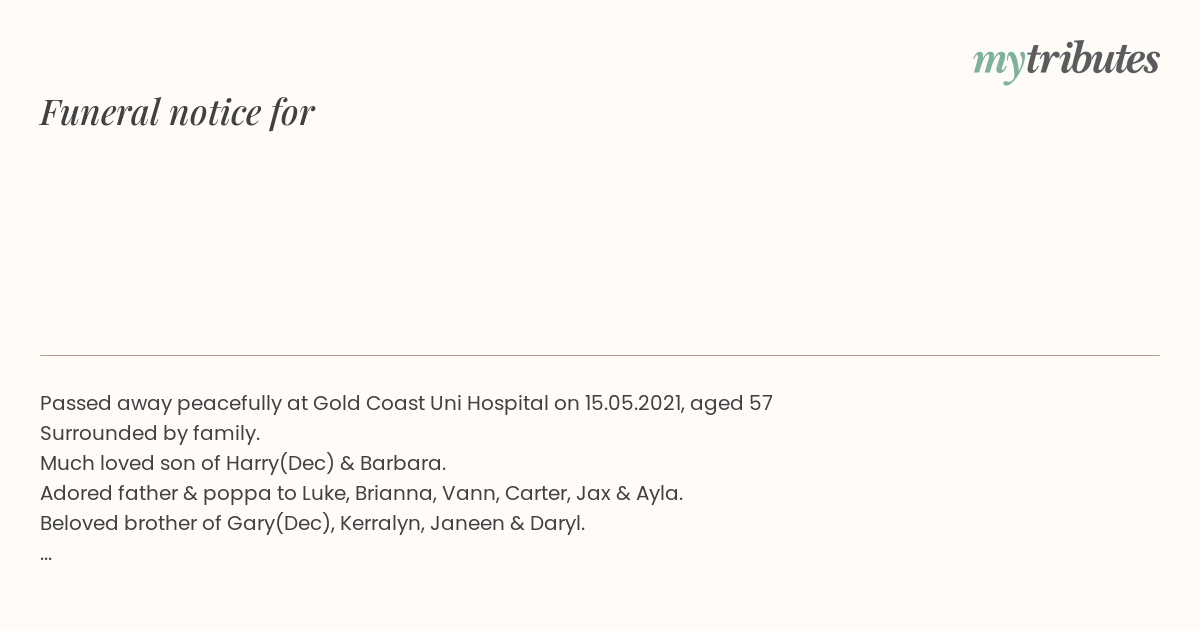1200x630 pixels.
Task: Click the 'Passed away peacefully at Gold Coast' line
Action: (x=406, y=403)
